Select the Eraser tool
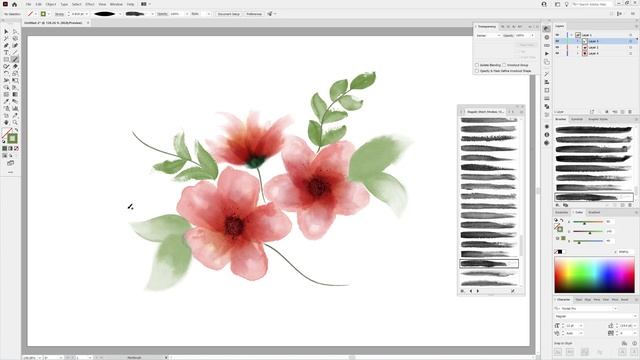640x360 pixels. pyautogui.click(x=15, y=66)
